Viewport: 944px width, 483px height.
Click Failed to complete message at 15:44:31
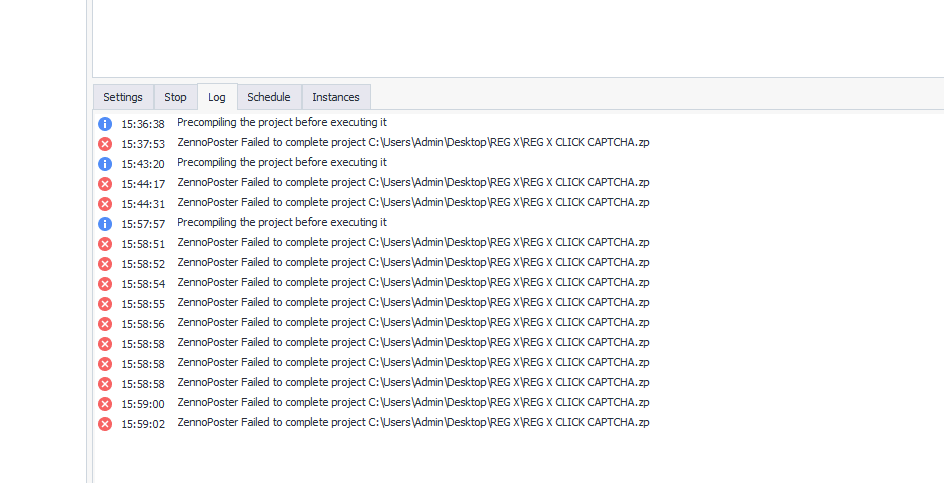click(x=413, y=202)
